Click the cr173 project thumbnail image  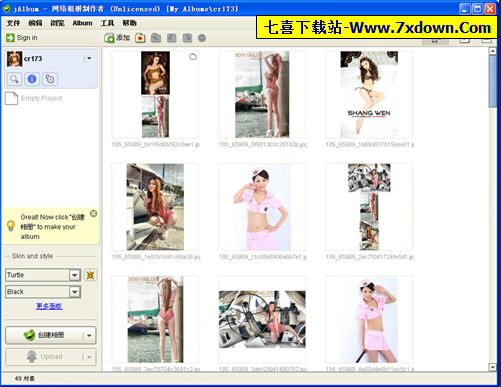point(14,59)
